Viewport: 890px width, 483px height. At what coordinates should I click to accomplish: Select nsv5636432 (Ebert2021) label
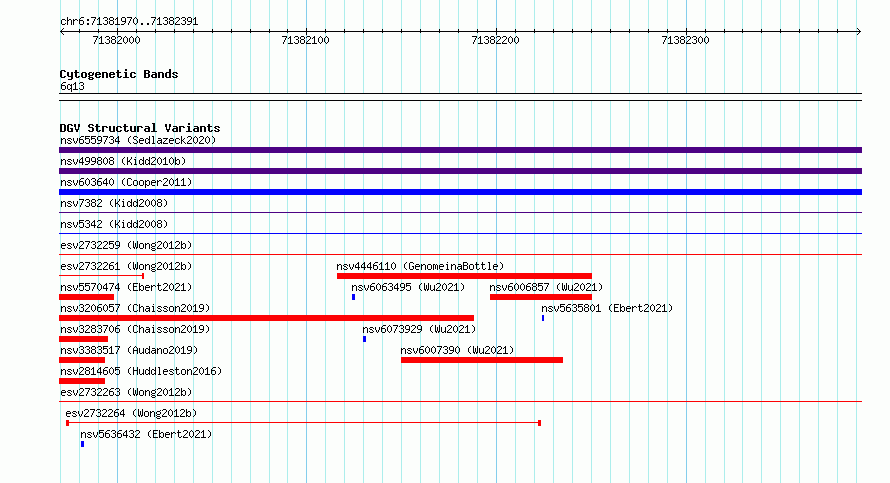click(146, 434)
